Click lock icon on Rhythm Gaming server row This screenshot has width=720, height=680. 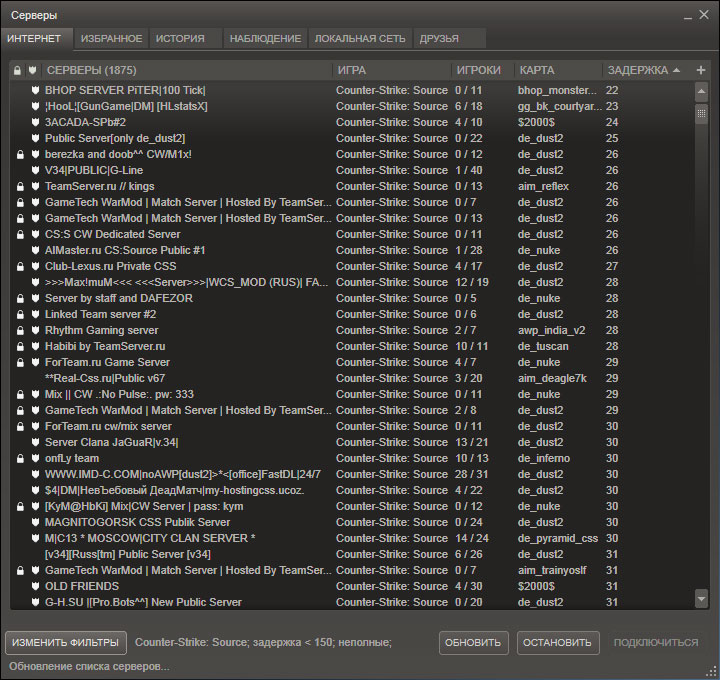[x=20, y=330]
